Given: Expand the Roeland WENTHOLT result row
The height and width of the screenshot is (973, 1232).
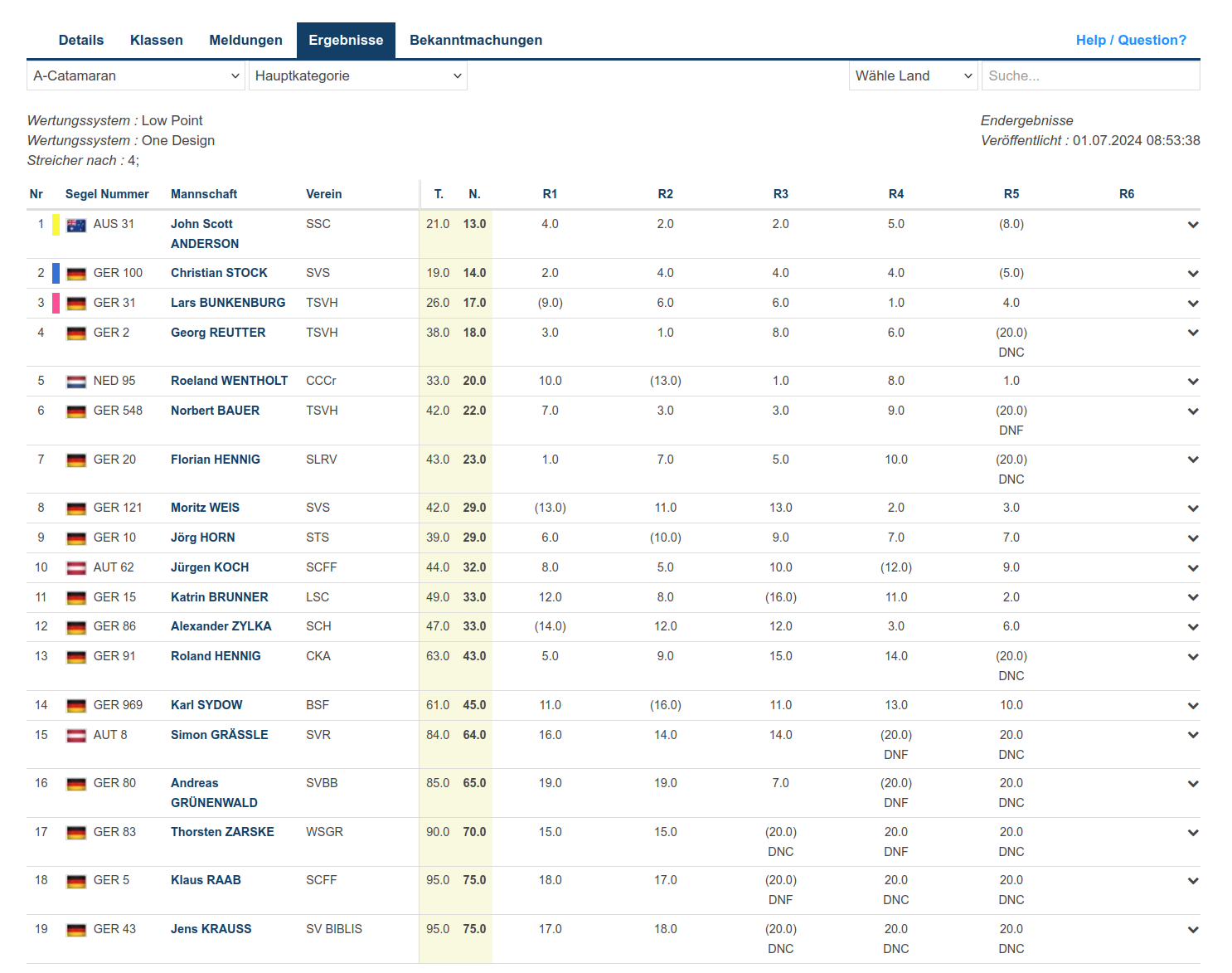Looking at the screenshot, I should click(x=1192, y=382).
